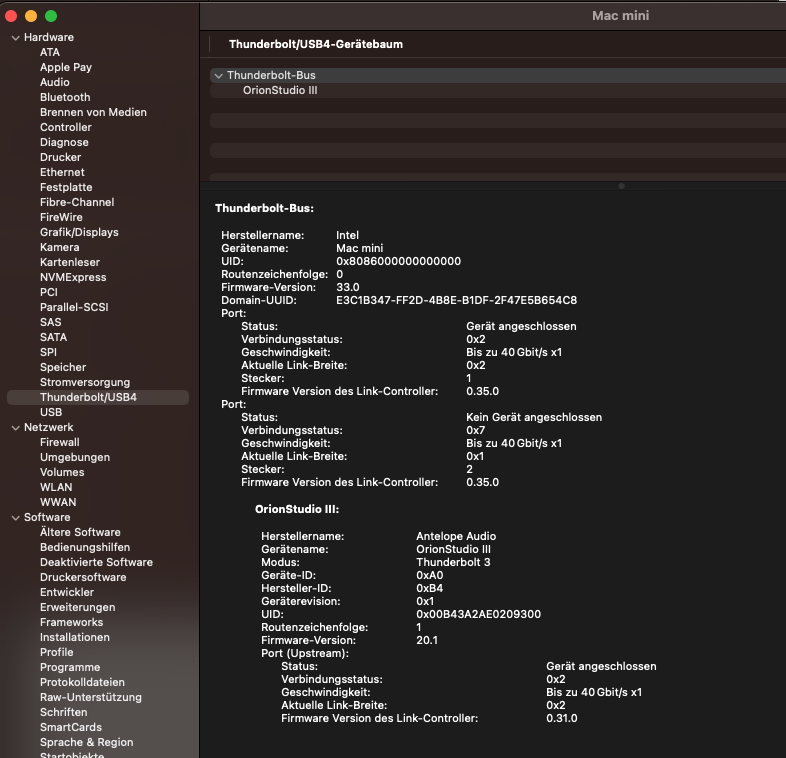This screenshot has width=786, height=758.
Task: Select SATA in sidebar
Action: coord(53,337)
